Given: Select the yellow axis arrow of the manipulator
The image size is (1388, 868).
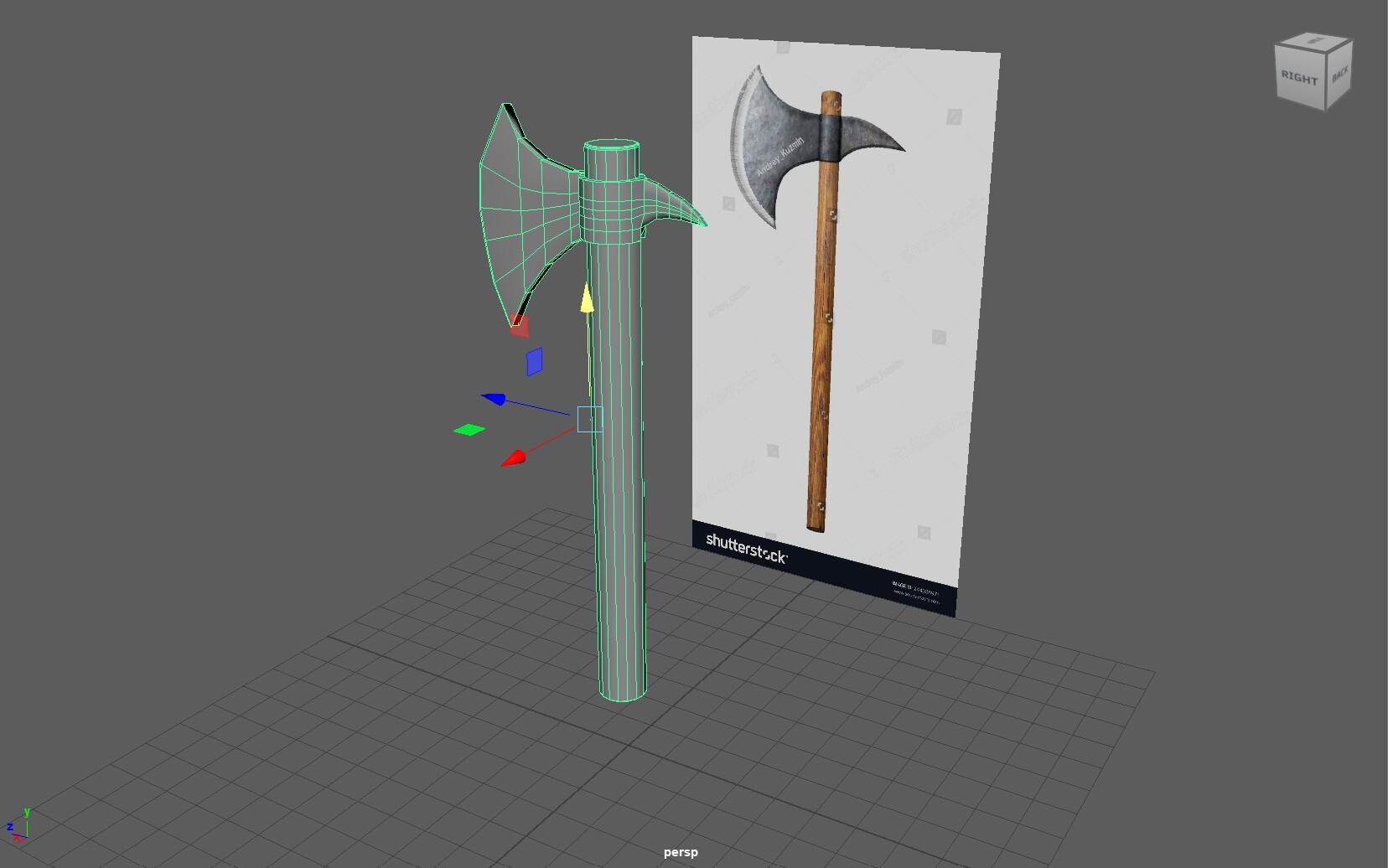Looking at the screenshot, I should coord(587,300).
